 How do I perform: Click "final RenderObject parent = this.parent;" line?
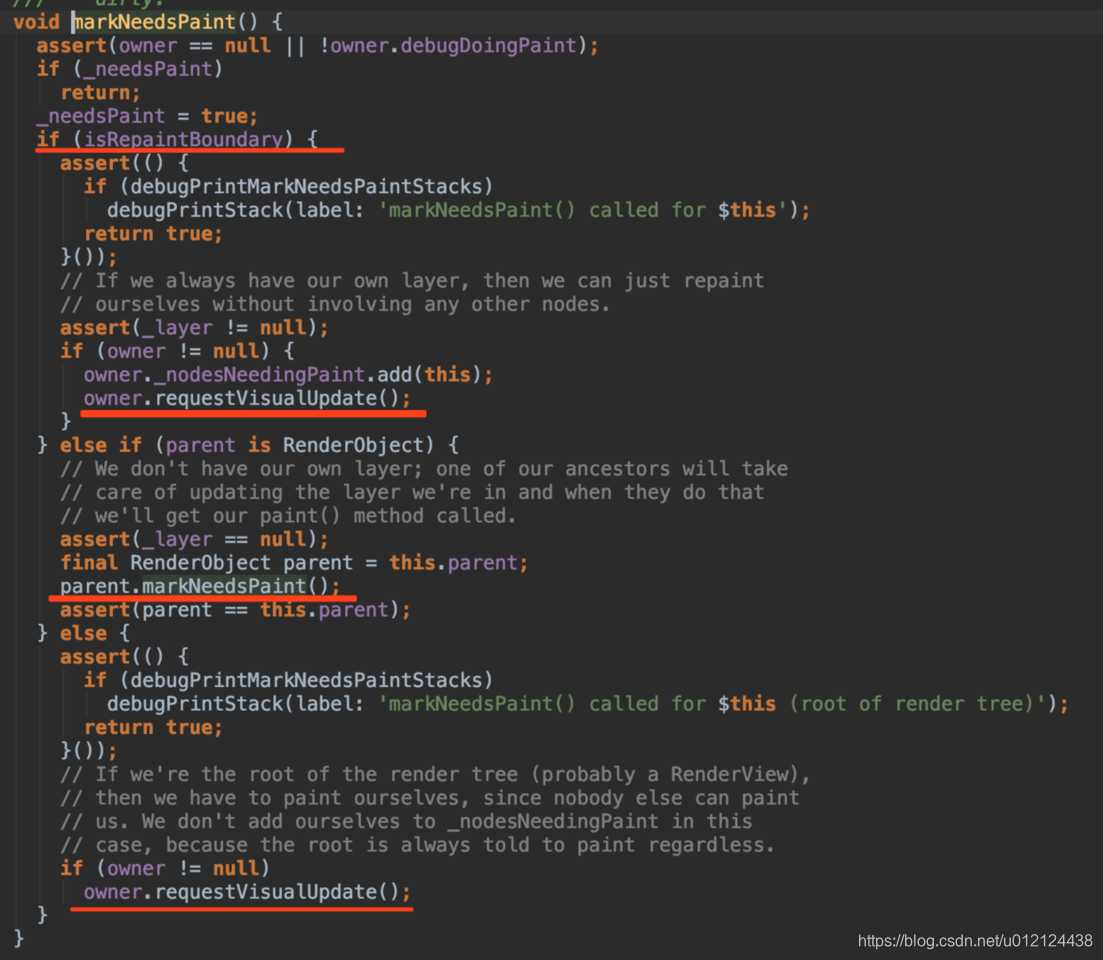click(294, 563)
